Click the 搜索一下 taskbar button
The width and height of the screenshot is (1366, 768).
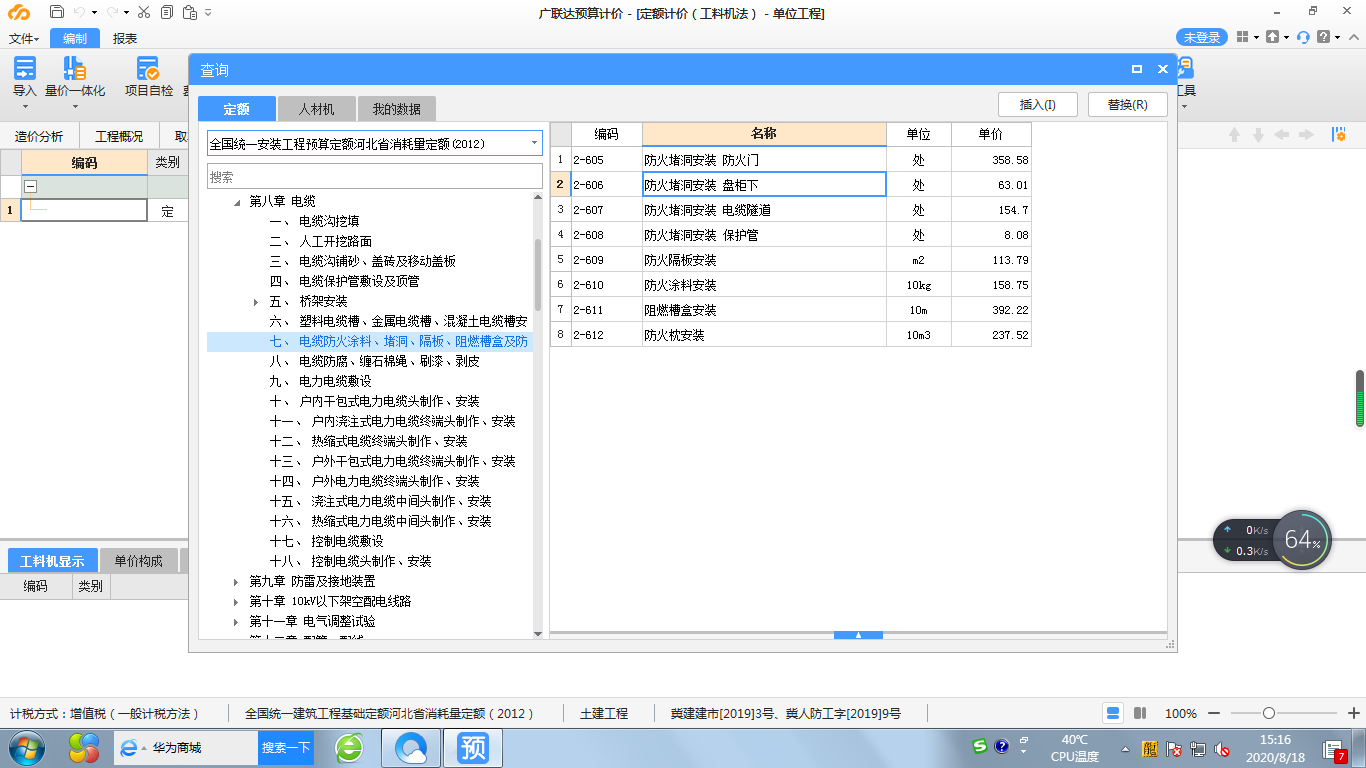(286, 747)
